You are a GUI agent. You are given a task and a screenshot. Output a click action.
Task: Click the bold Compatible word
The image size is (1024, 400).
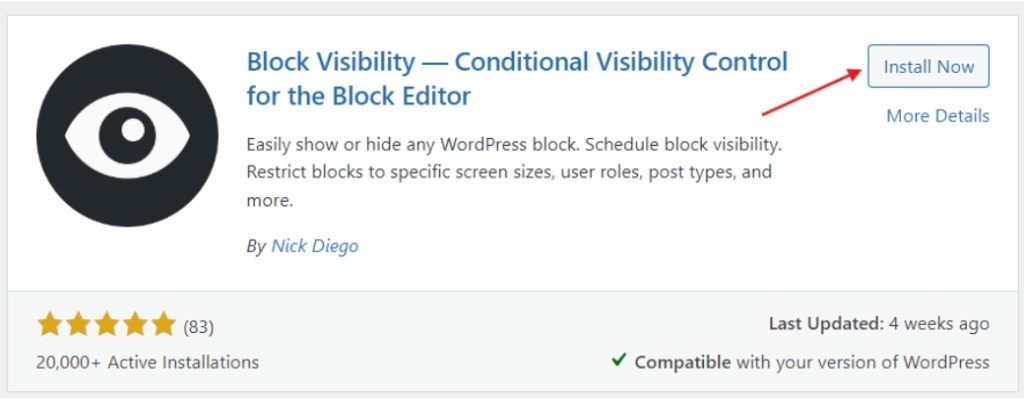click(x=682, y=362)
